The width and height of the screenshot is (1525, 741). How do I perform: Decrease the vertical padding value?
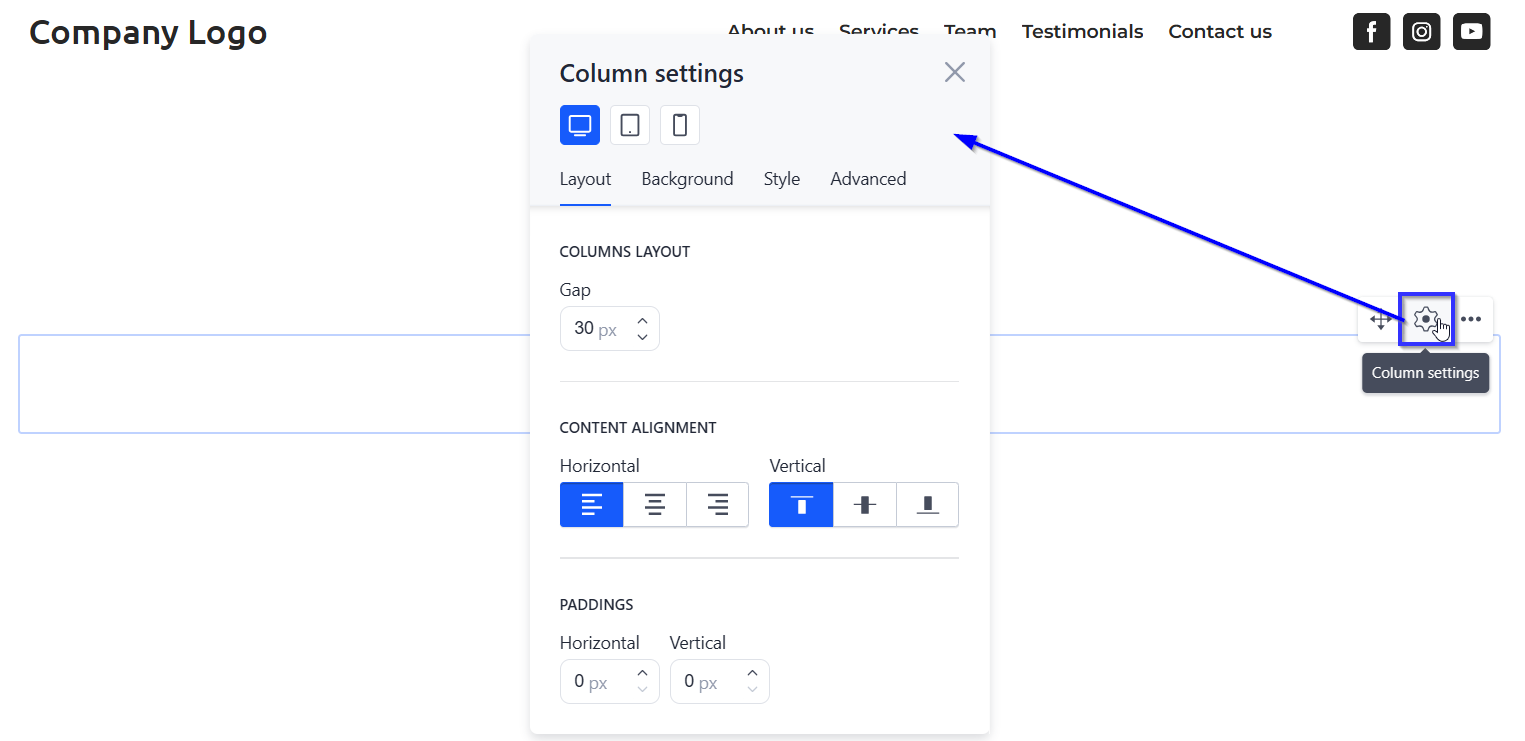(x=752, y=689)
